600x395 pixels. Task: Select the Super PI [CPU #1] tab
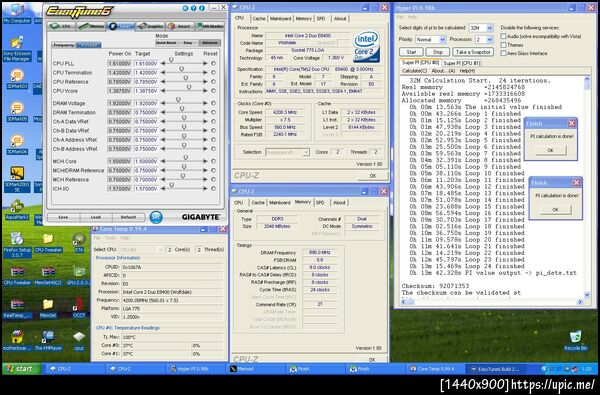(461, 63)
